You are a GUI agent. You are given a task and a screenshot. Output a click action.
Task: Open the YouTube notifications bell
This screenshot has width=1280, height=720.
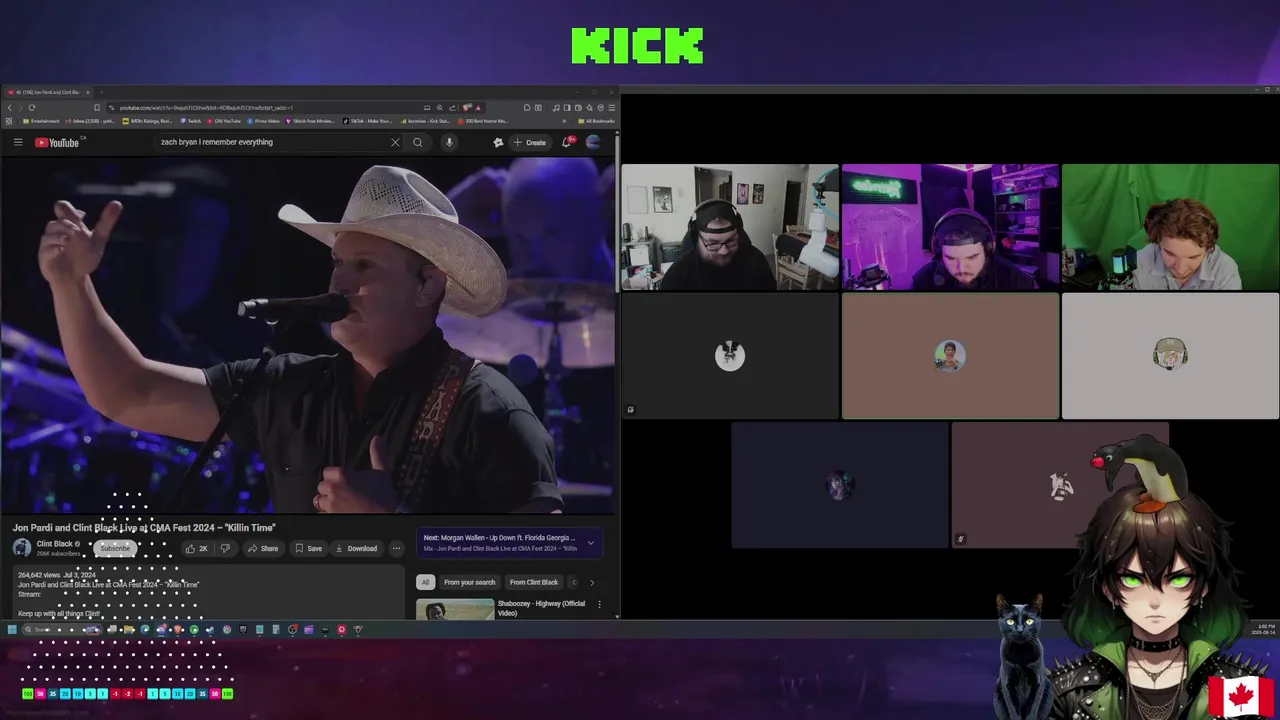point(566,142)
